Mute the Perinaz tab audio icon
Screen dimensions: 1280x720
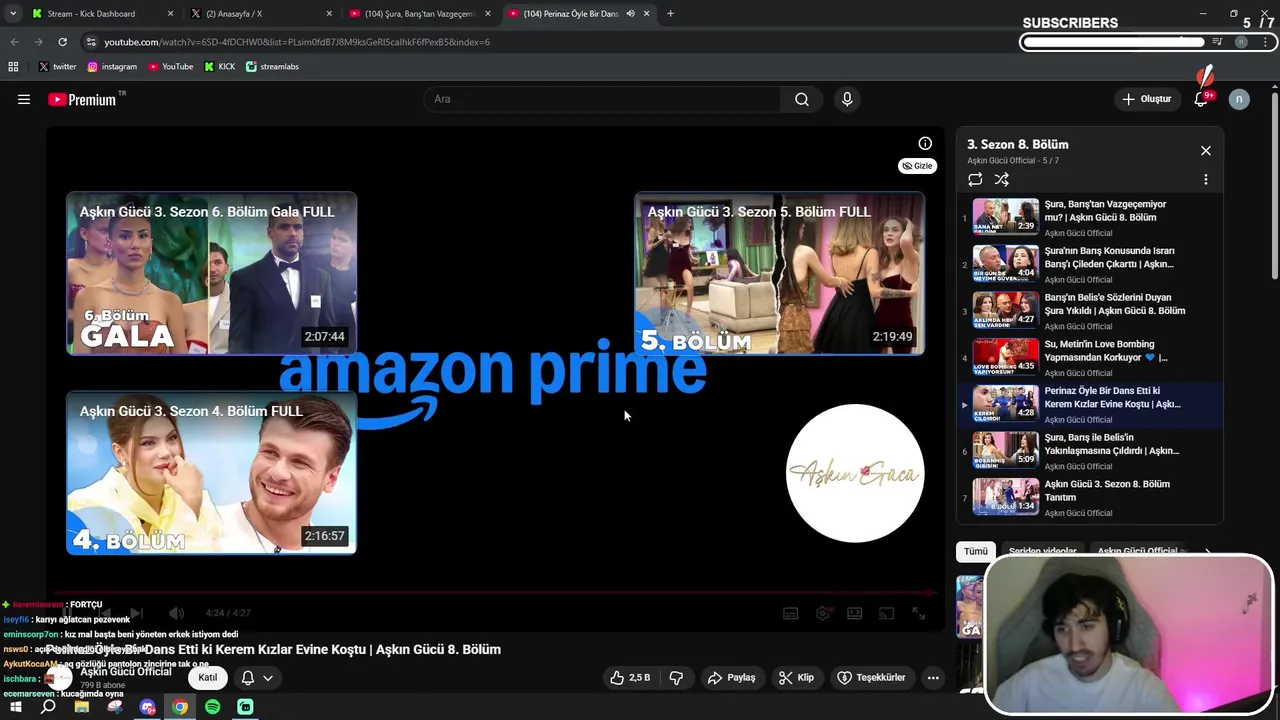630,14
